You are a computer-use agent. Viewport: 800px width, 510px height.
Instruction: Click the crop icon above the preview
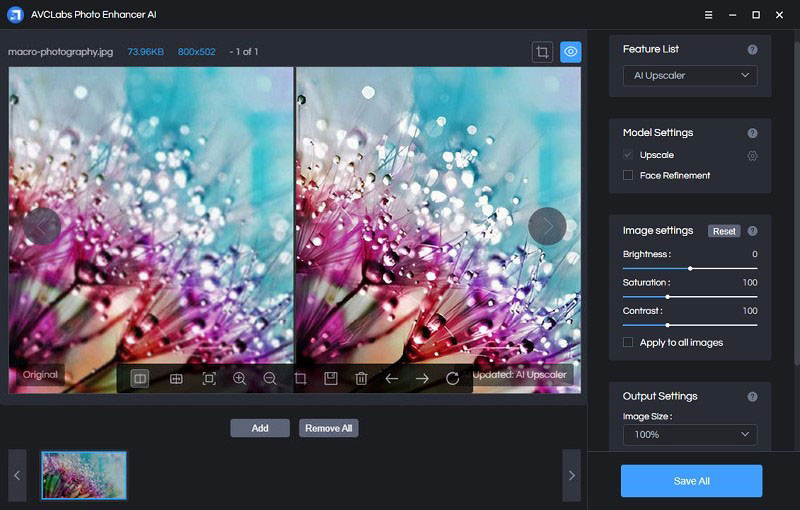click(542, 52)
